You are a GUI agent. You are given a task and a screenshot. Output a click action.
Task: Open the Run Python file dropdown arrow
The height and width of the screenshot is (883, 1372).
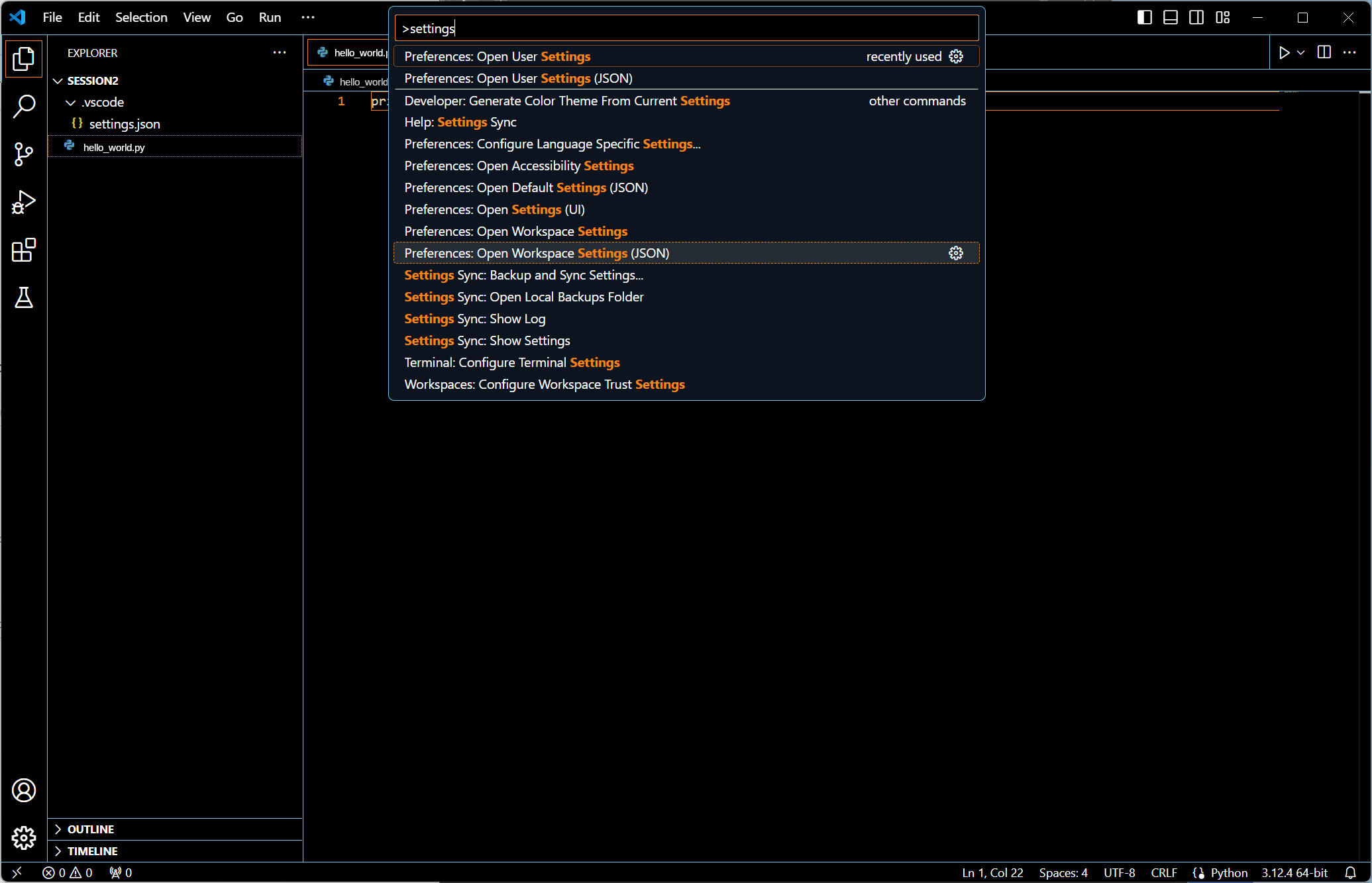pyautogui.click(x=1300, y=52)
